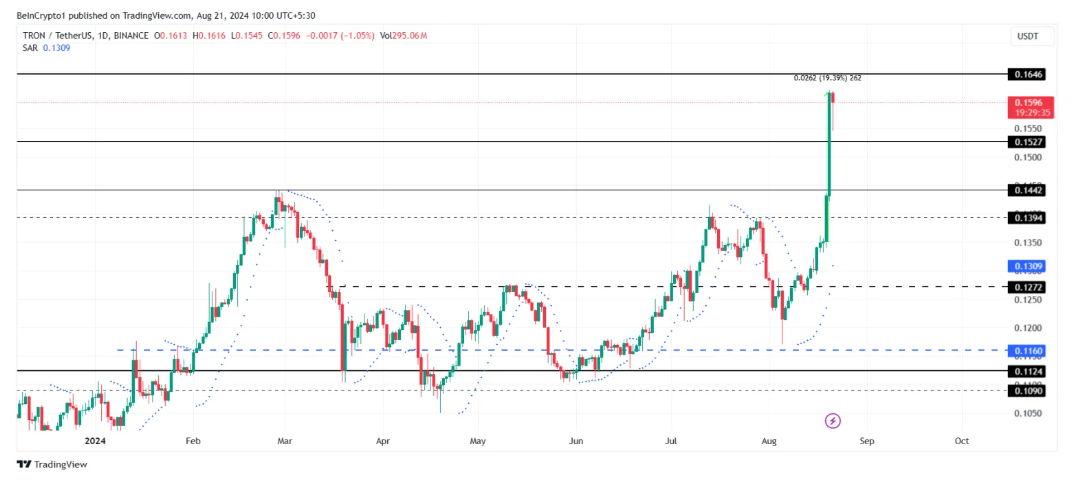The image size is (1081, 485).
Task: Click the purple lightning bolt event icon
Action: tap(833, 421)
